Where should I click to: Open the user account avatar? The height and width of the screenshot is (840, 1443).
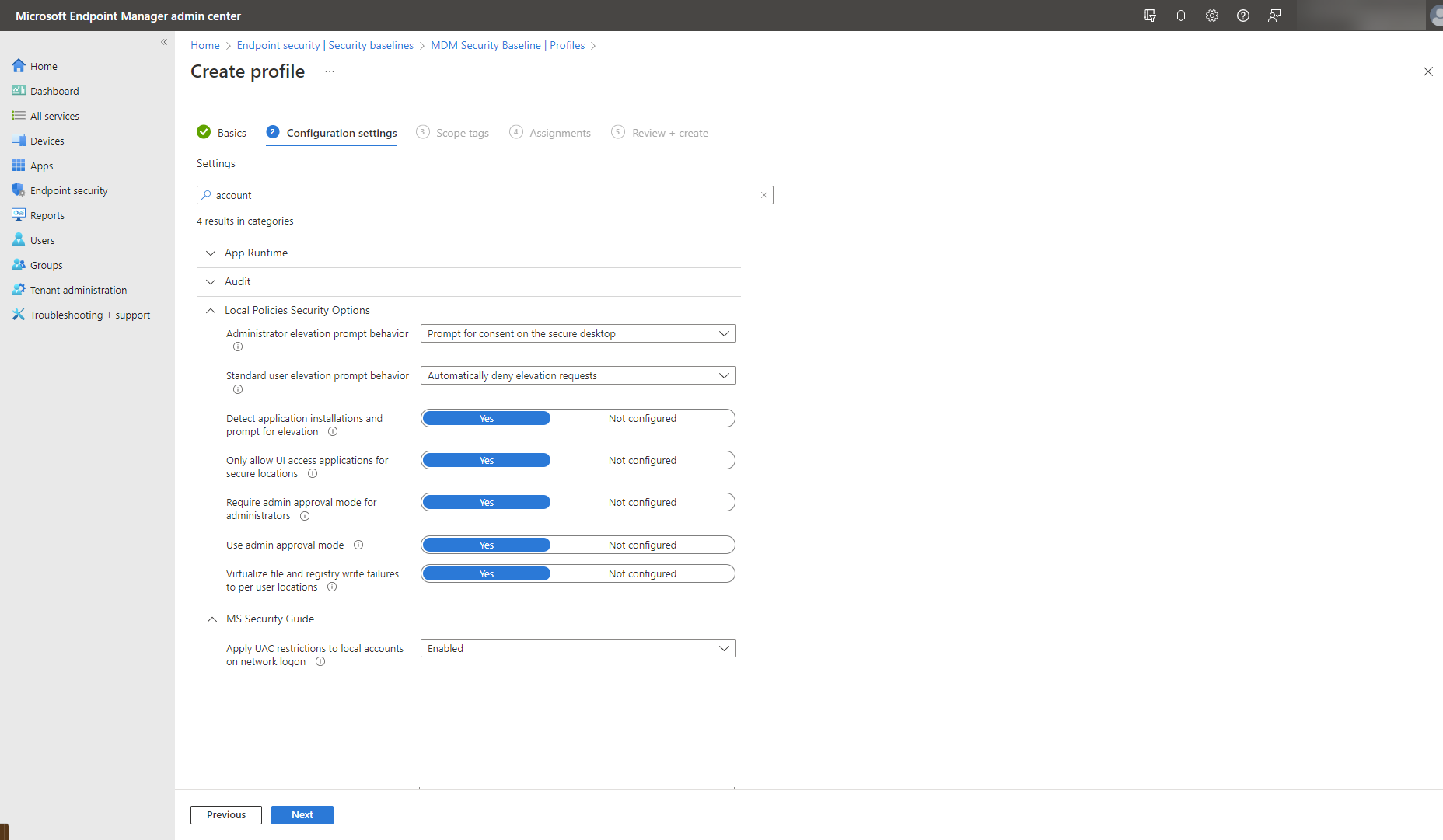[1435, 16]
